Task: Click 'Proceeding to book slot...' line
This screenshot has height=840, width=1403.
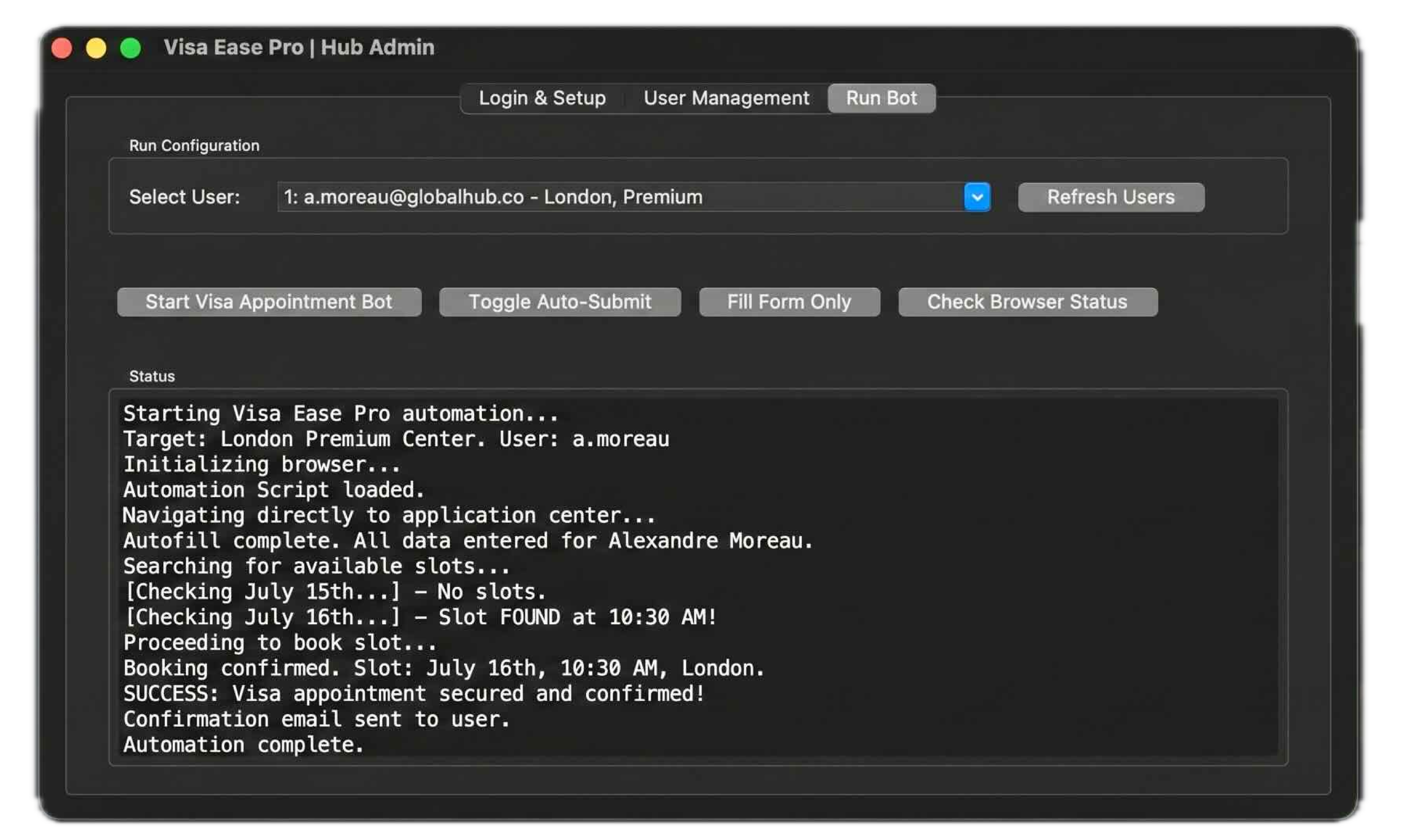Action: [x=279, y=643]
